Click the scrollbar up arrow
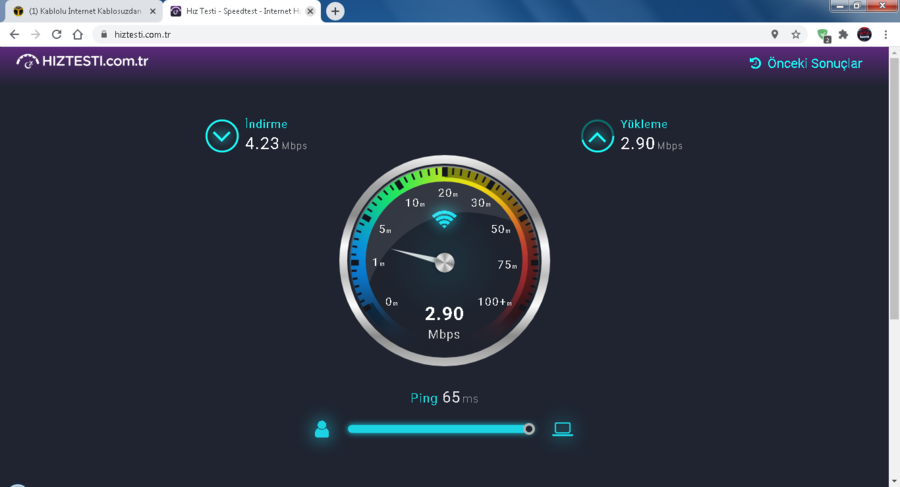Screen dimensions: 900x487 pos(894,52)
